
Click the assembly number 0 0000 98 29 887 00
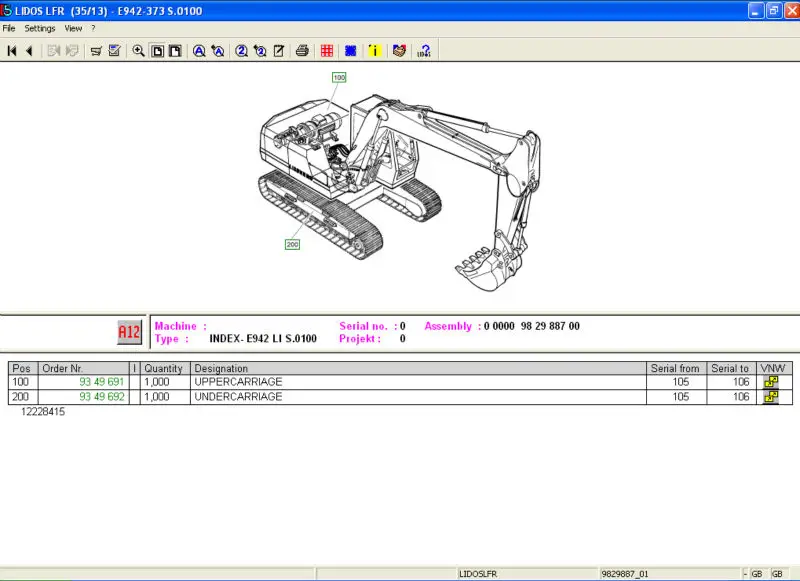(x=532, y=326)
